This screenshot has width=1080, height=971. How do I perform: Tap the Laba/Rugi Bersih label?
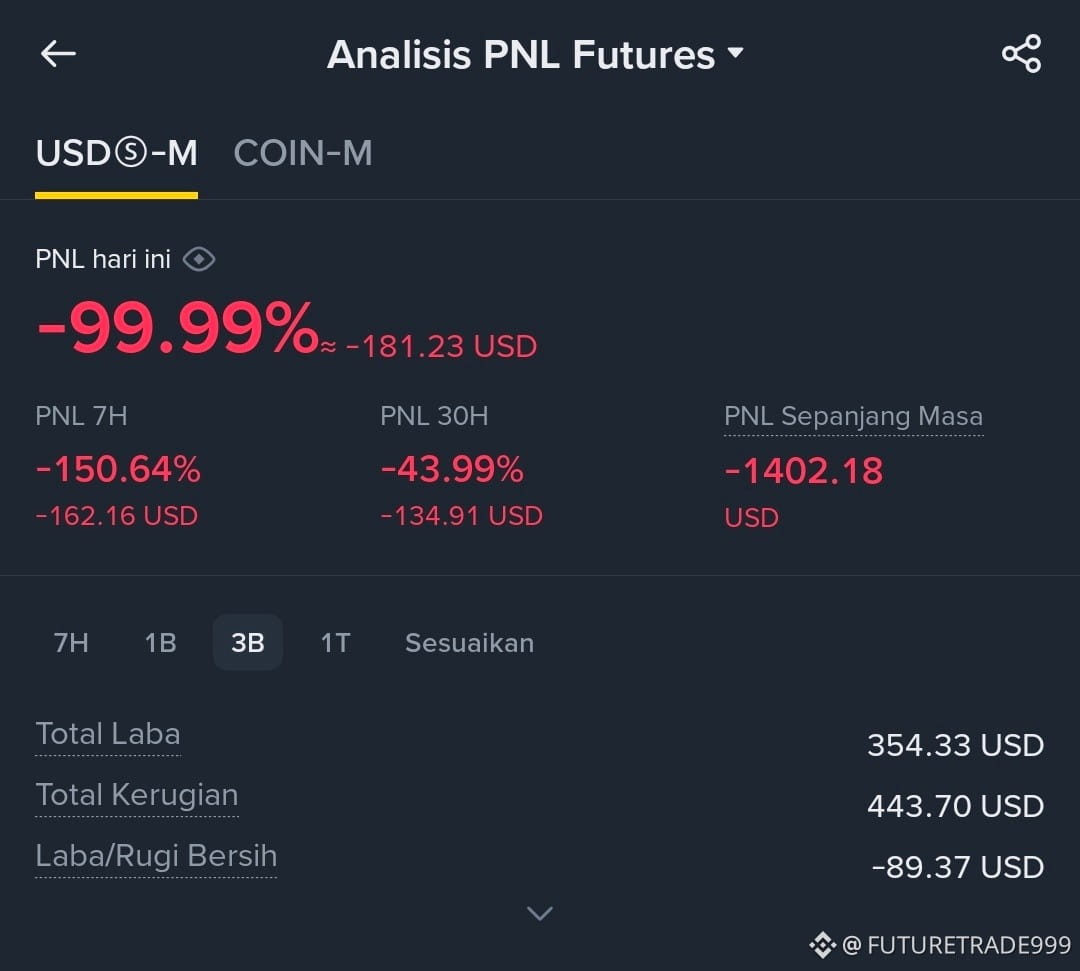156,856
